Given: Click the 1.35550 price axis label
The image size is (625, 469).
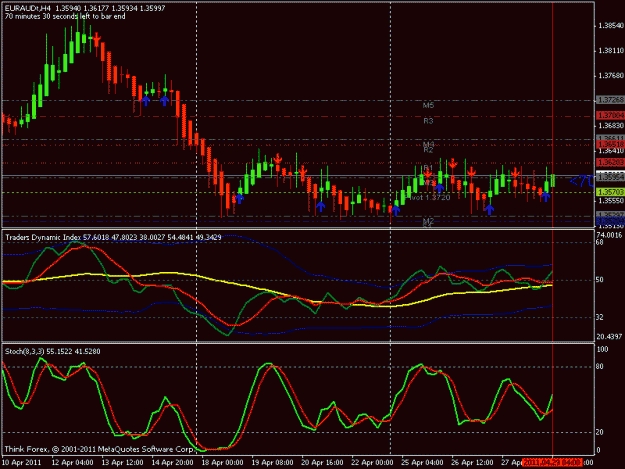Looking at the screenshot, I should coord(610,201).
